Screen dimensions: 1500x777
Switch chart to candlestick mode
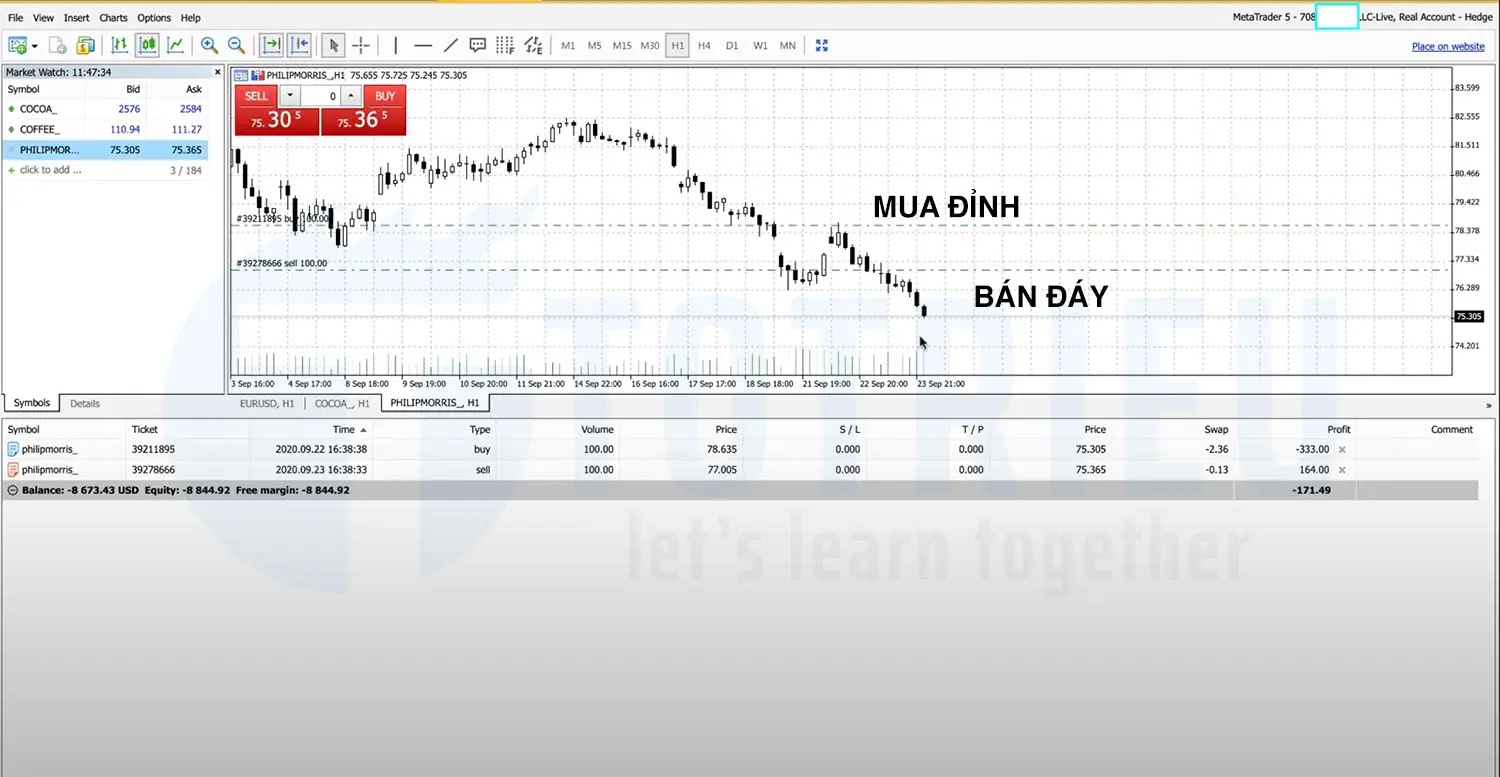coord(147,45)
